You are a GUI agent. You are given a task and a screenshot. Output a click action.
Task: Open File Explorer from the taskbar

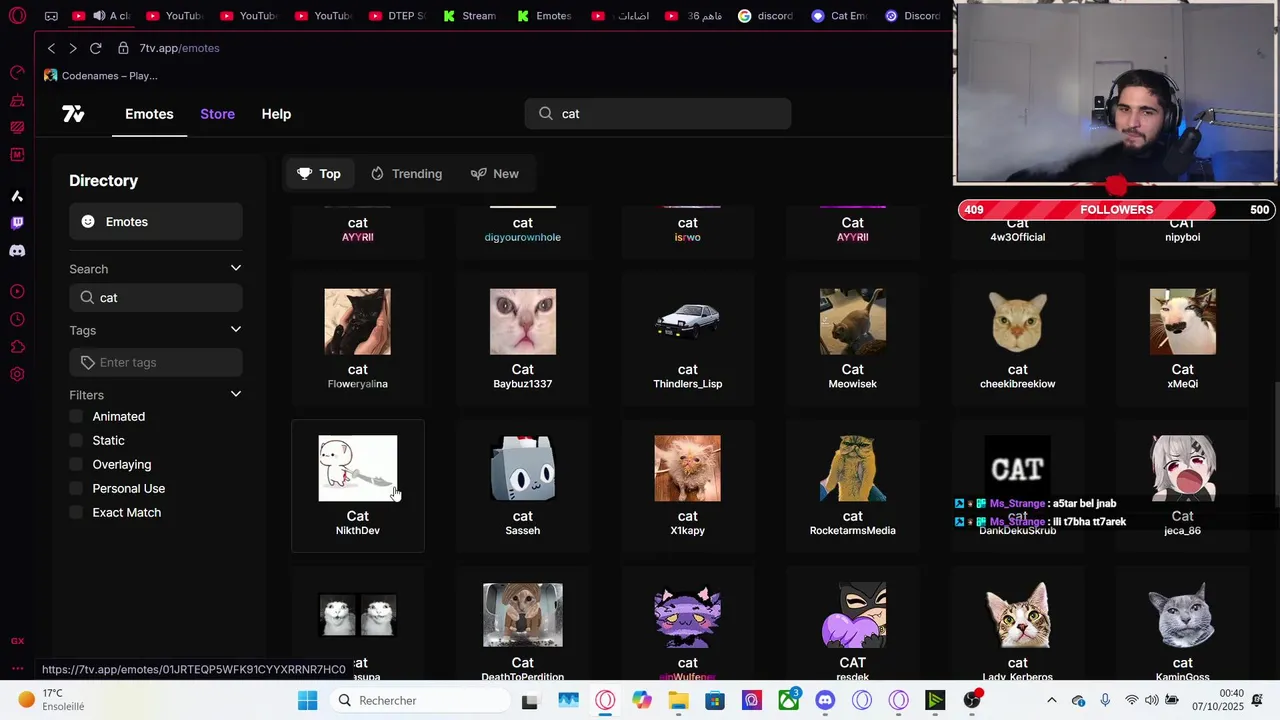pos(678,700)
